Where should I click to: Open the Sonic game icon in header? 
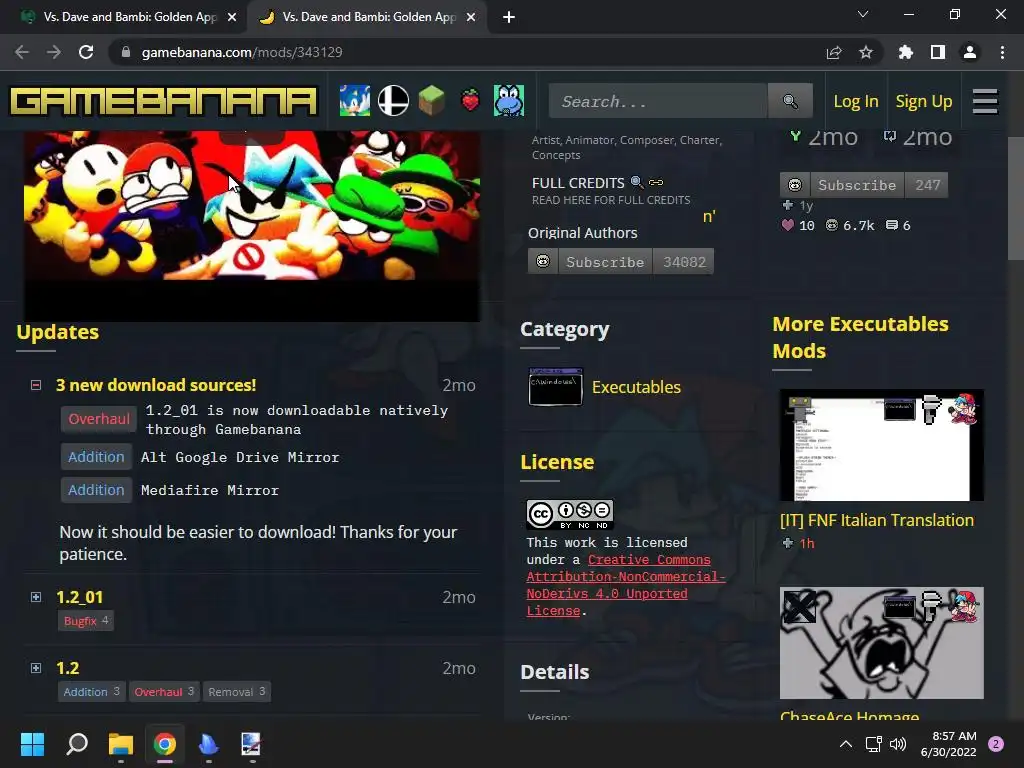click(355, 101)
